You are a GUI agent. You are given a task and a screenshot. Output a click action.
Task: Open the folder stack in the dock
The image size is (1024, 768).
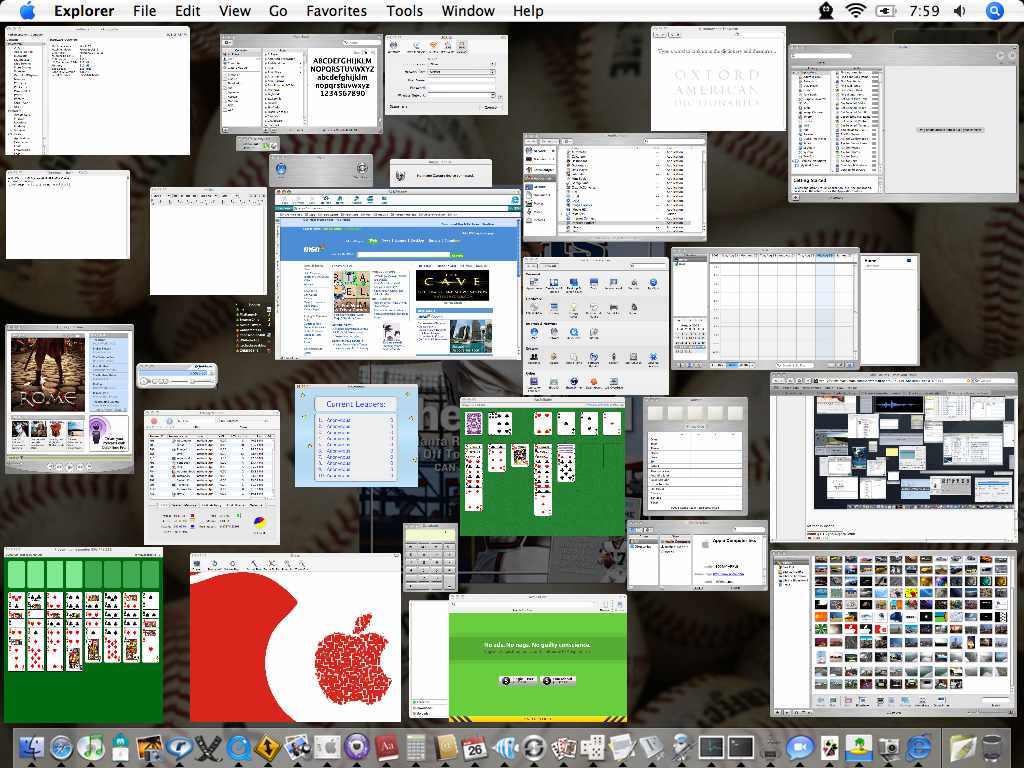tap(963, 747)
